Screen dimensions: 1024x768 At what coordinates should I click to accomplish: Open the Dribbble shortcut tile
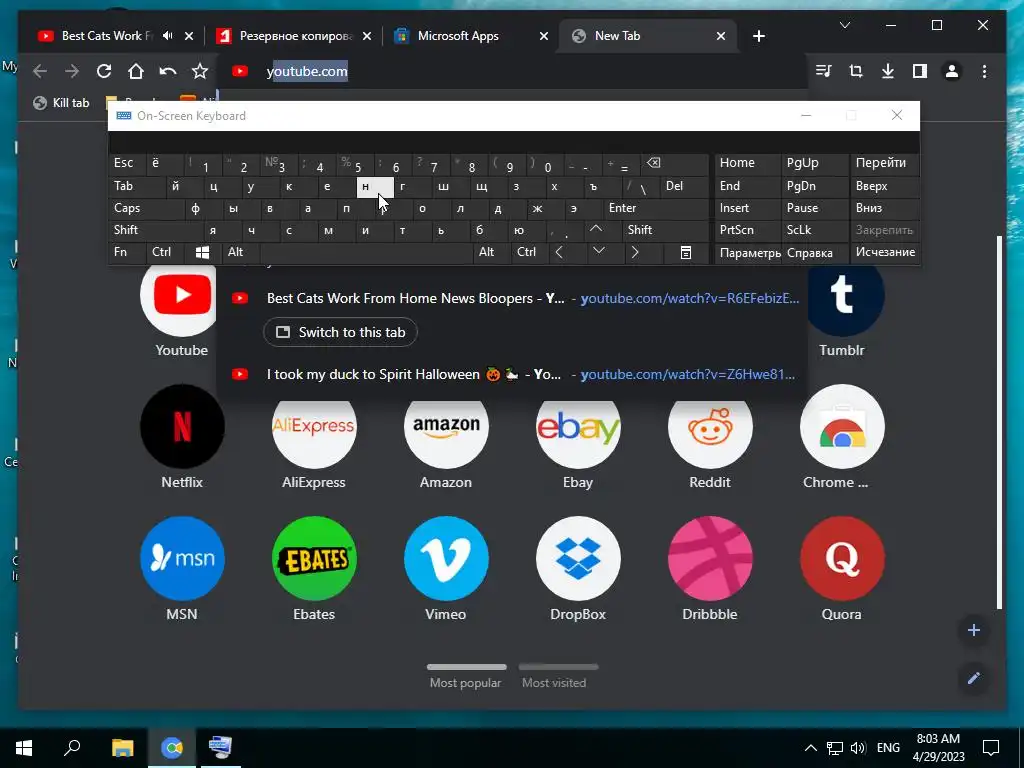click(x=710, y=558)
